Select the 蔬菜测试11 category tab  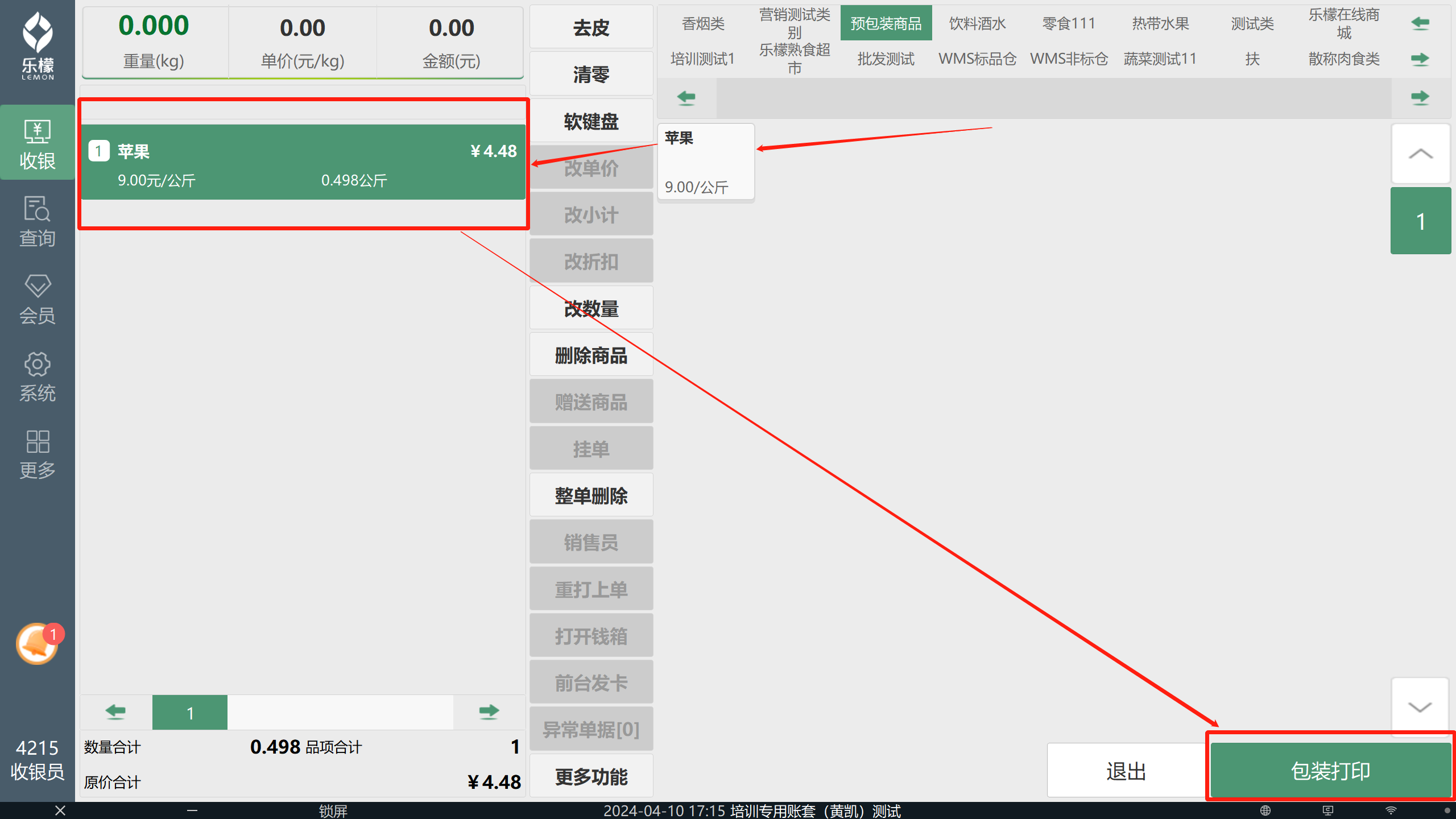(x=1161, y=59)
